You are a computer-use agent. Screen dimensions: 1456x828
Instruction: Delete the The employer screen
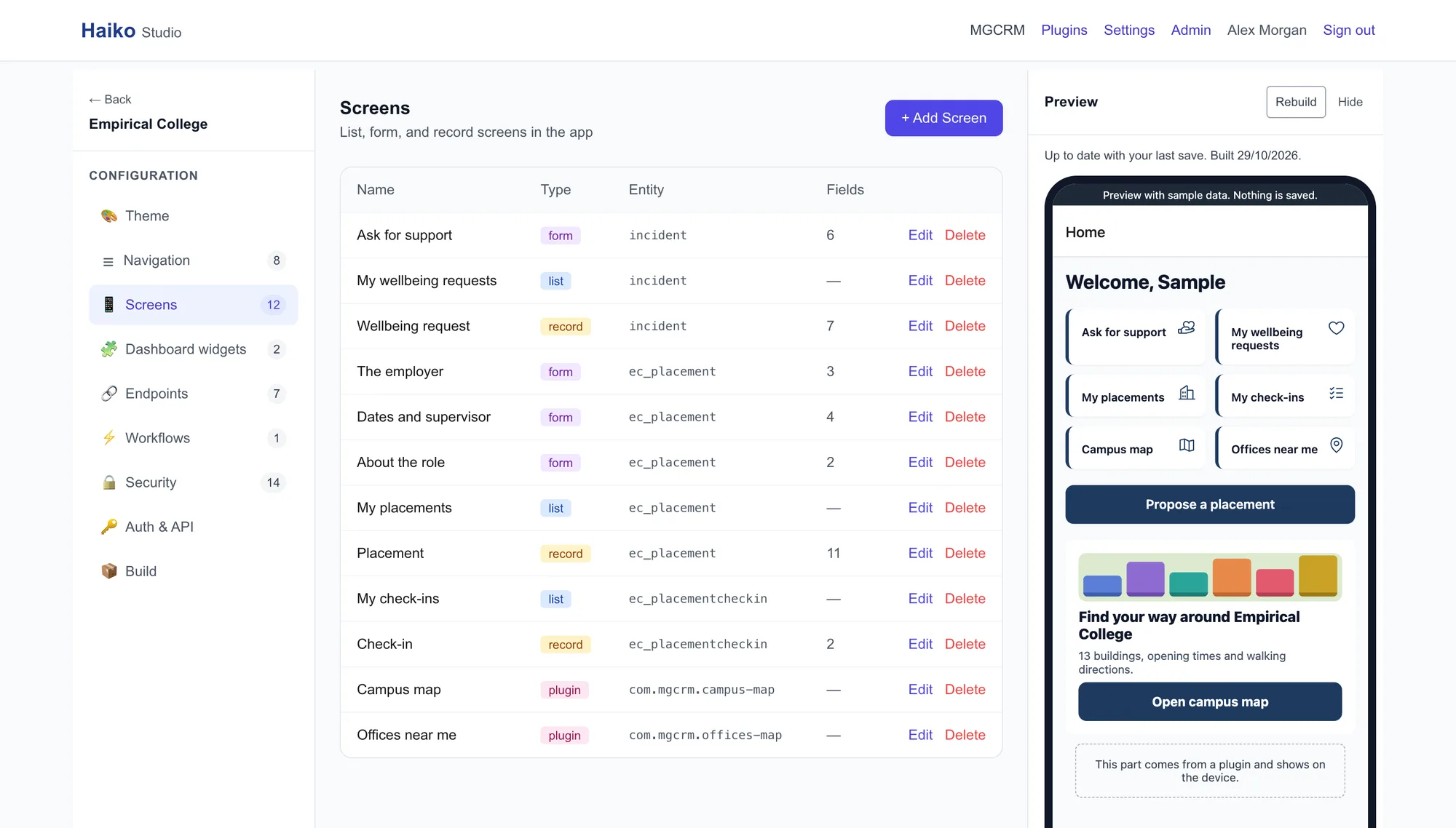tap(965, 372)
